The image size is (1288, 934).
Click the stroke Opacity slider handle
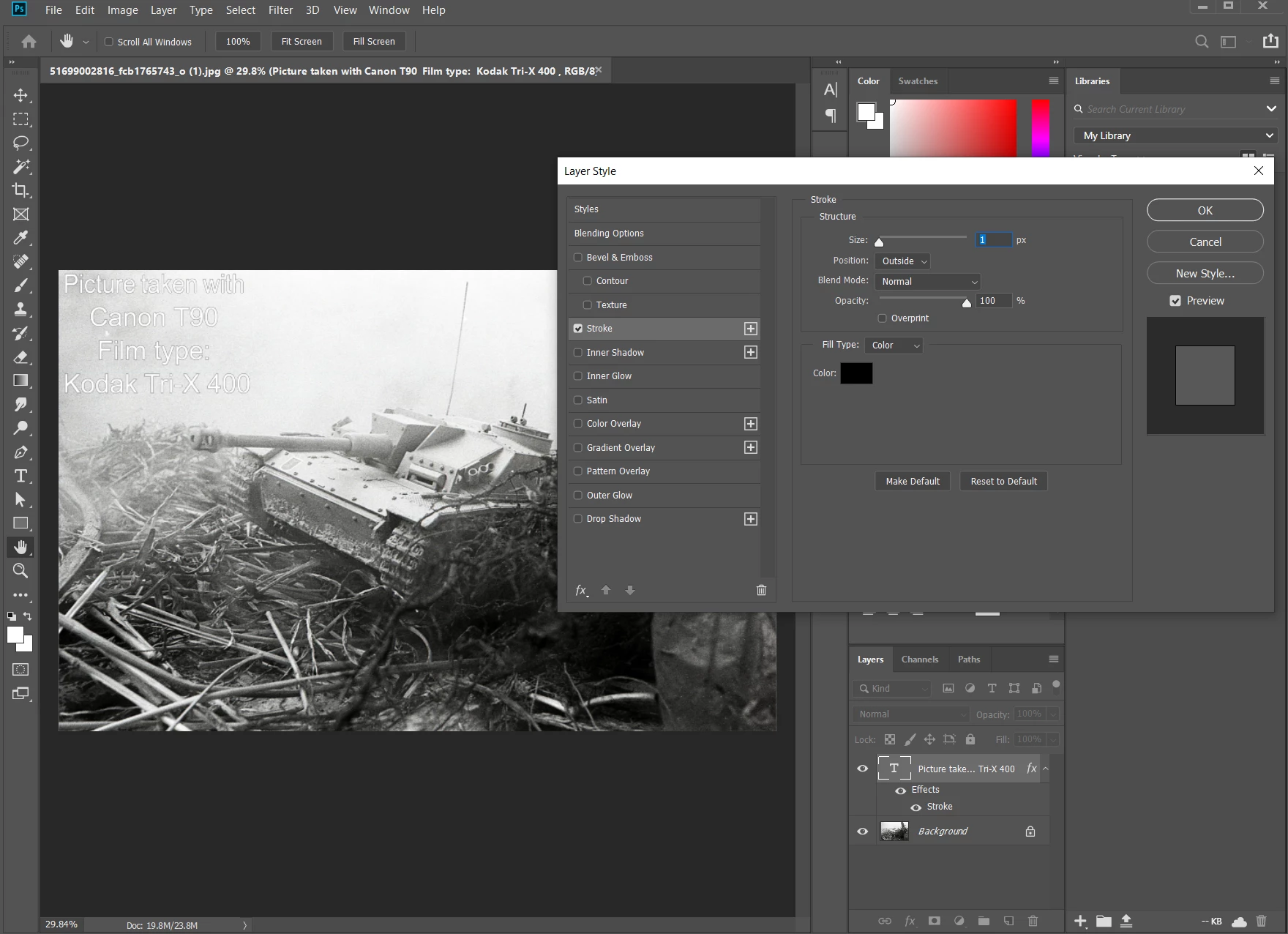[967, 303]
